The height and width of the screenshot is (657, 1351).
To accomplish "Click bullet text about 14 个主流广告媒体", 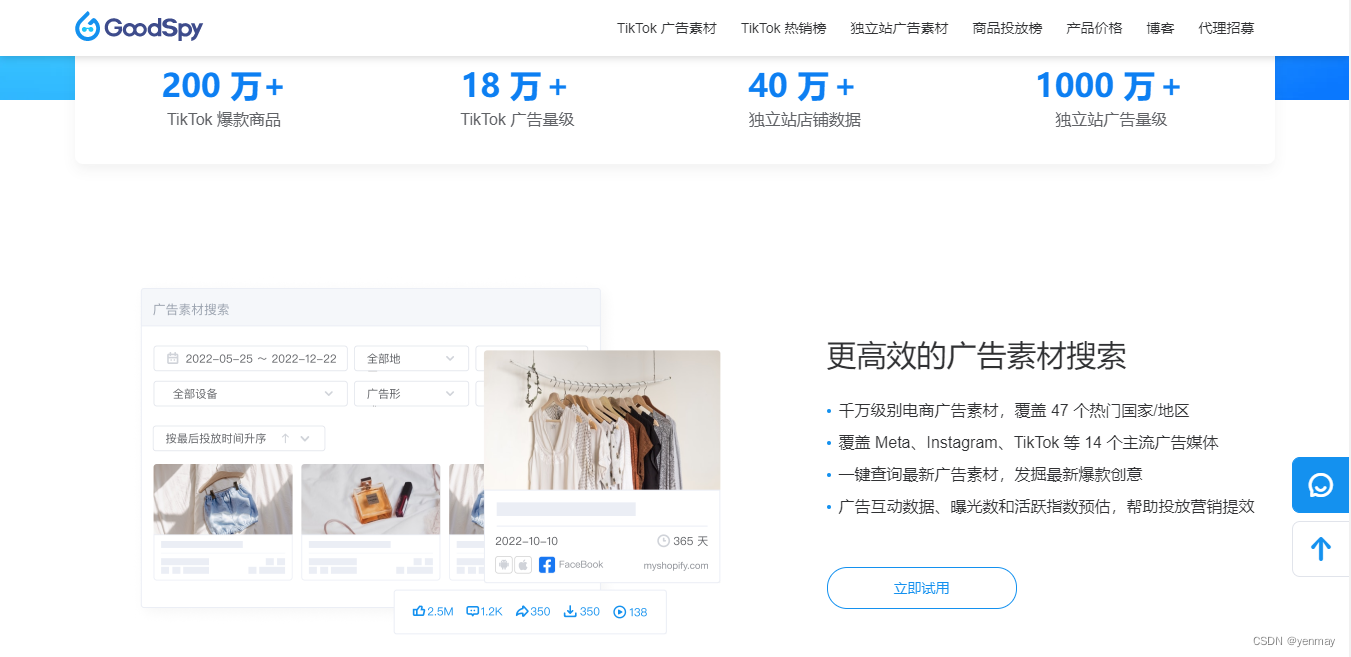I will [1029, 442].
